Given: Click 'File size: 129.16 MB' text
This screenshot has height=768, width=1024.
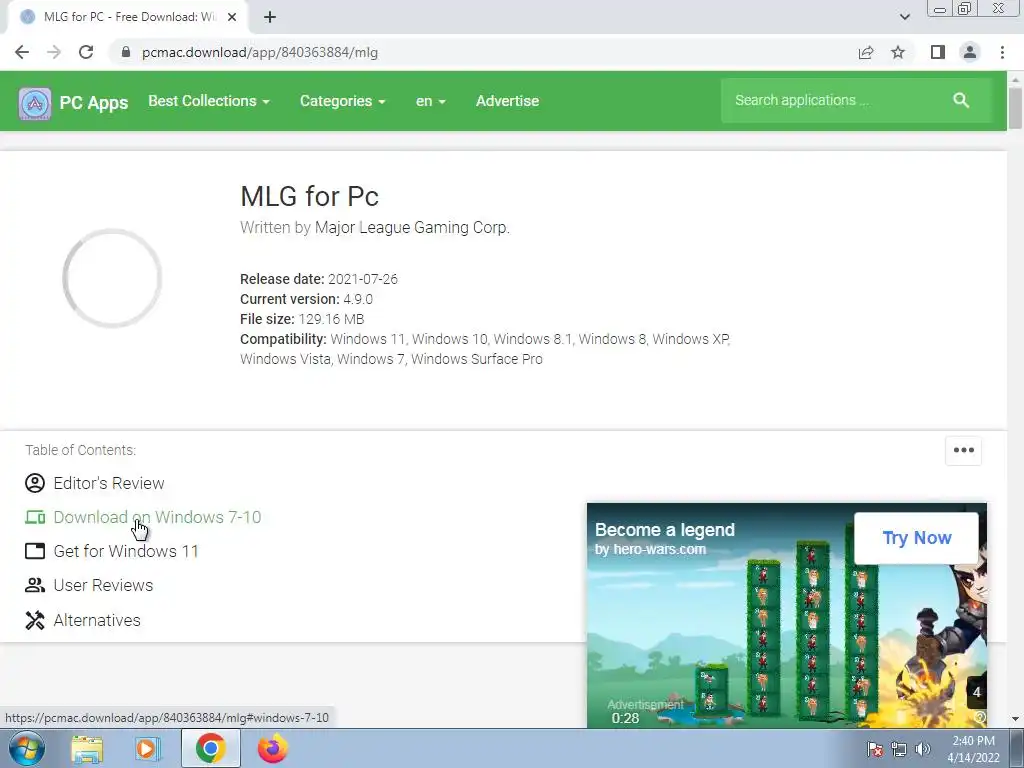Looking at the screenshot, I should tap(302, 319).
